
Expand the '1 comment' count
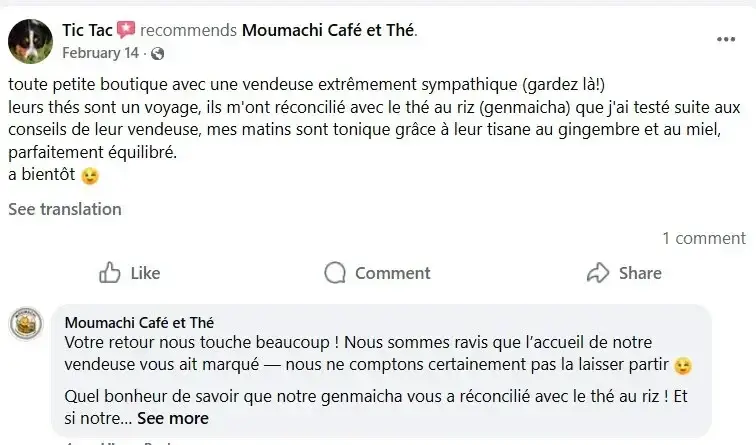[703, 238]
